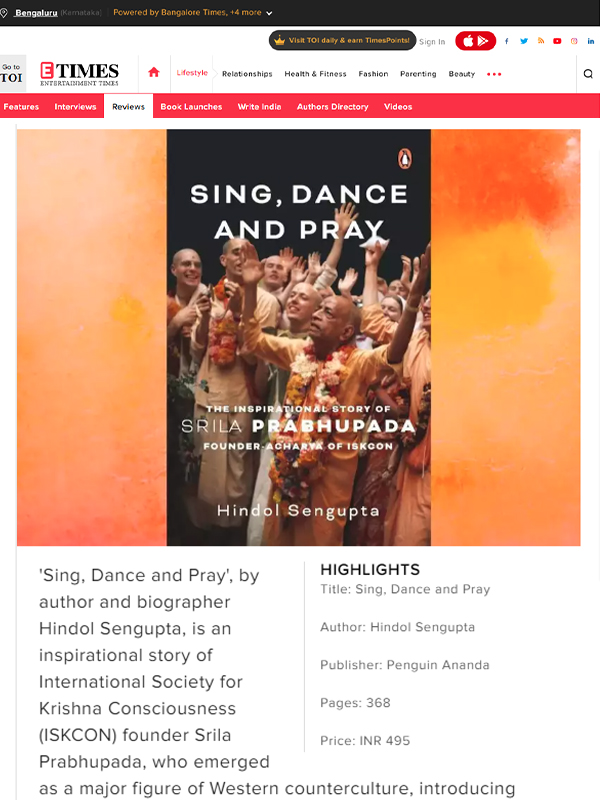600x800 pixels.
Task: Click Visit TOI daily TimesPoints button
Action: 342,40
